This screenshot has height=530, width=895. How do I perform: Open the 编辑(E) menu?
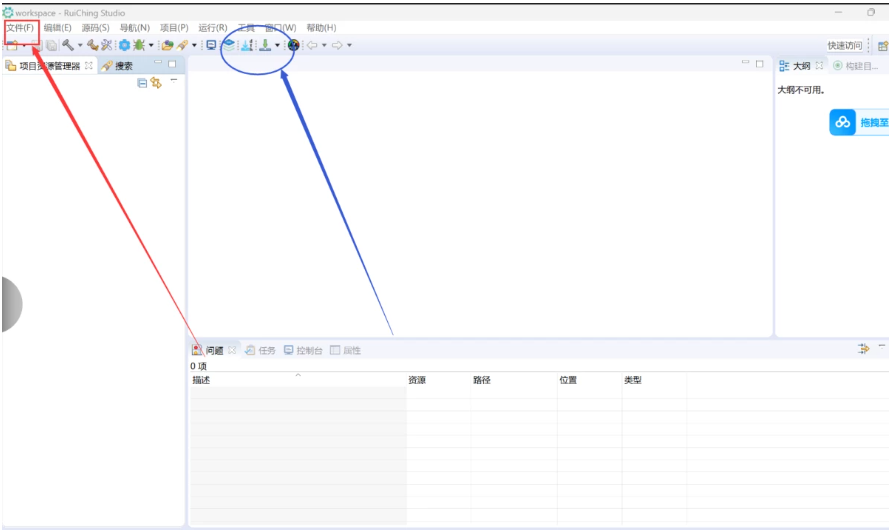tap(58, 27)
